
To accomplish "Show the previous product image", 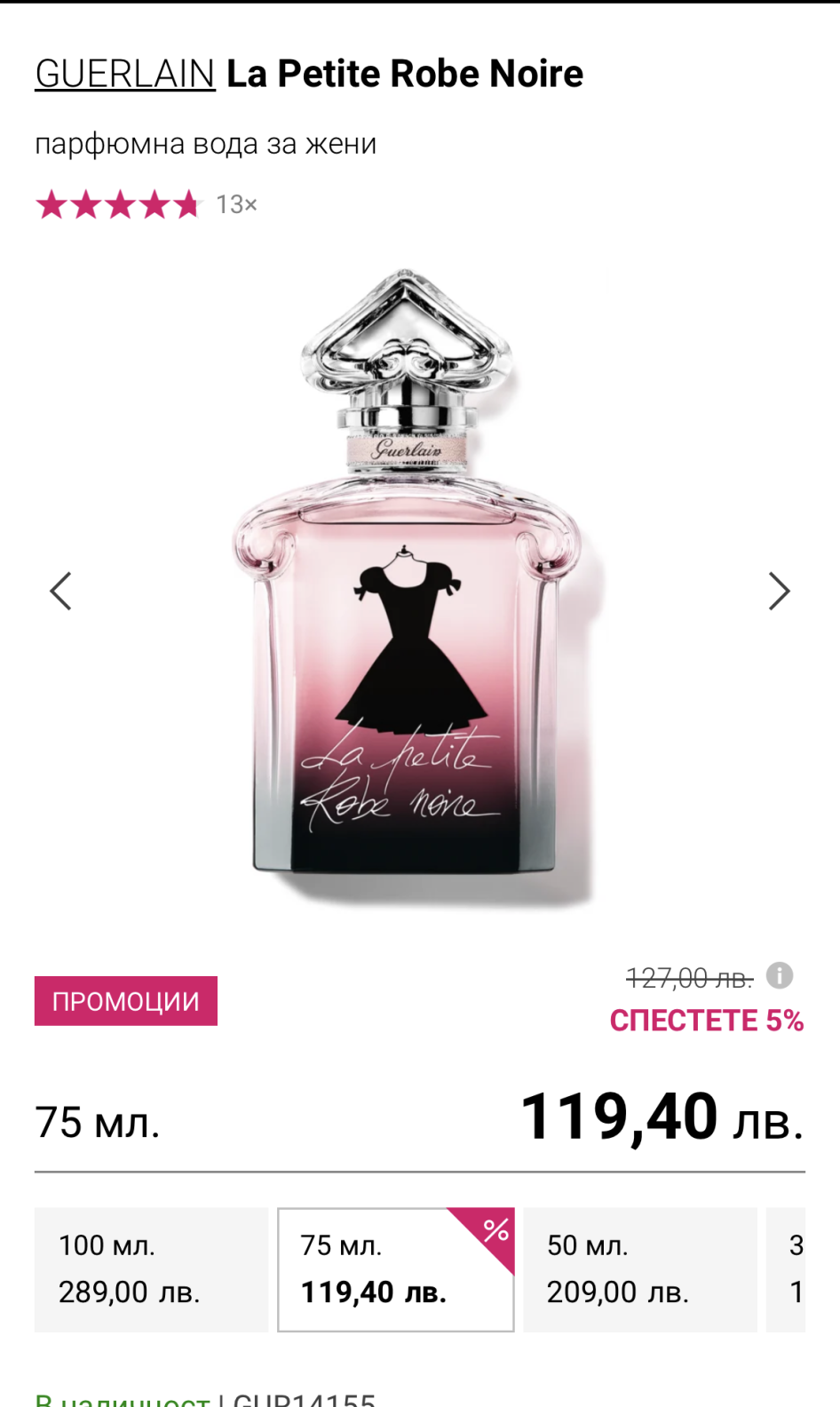I will point(60,592).
